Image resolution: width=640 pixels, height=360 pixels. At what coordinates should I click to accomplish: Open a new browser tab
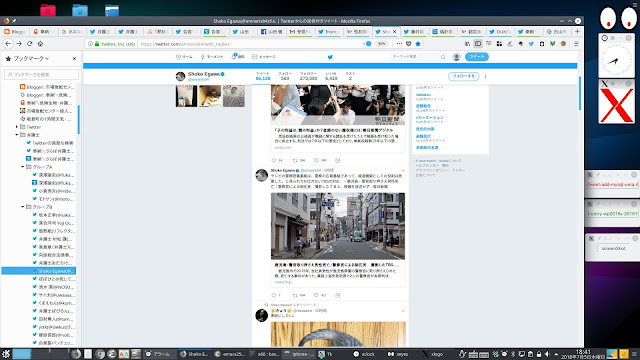click(577, 31)
